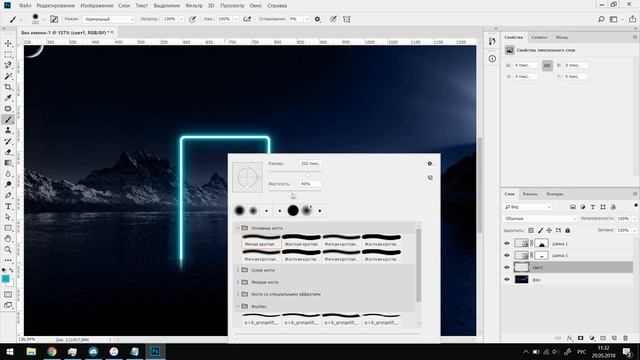Select the Magic Wand tool

8,76
